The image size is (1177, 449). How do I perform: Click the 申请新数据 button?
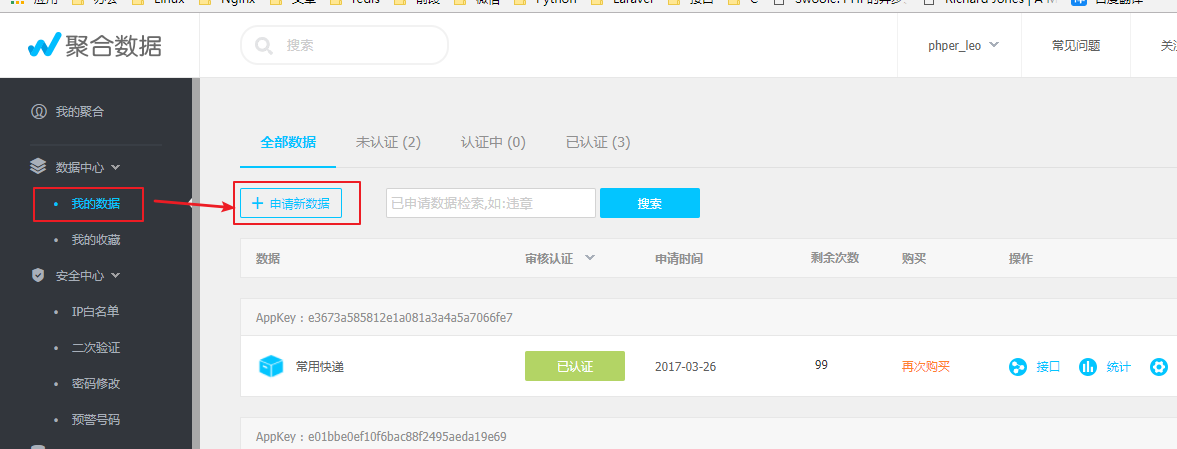(x=291, y=203)
